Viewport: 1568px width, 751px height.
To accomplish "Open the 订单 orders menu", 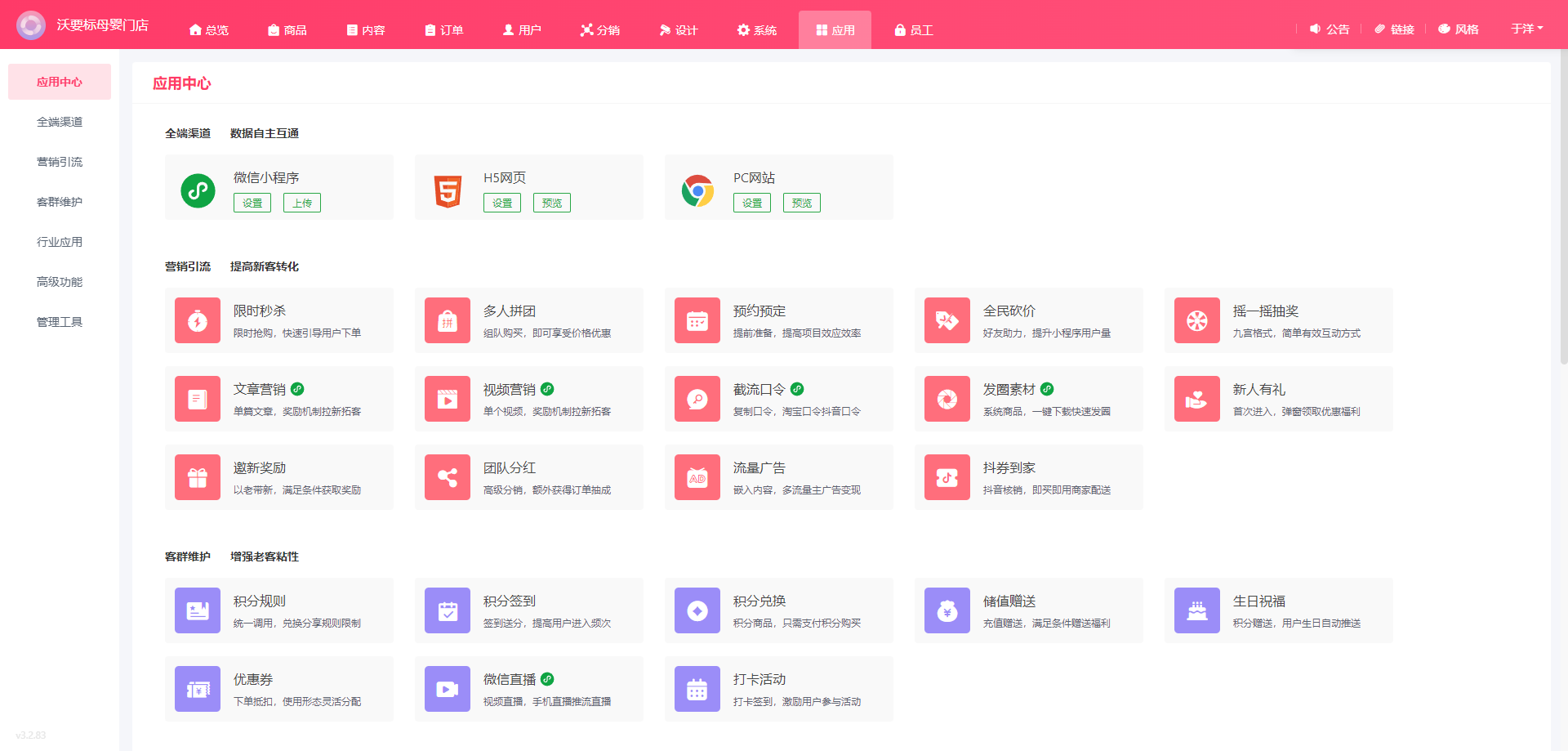I will [x=444, y=30].
